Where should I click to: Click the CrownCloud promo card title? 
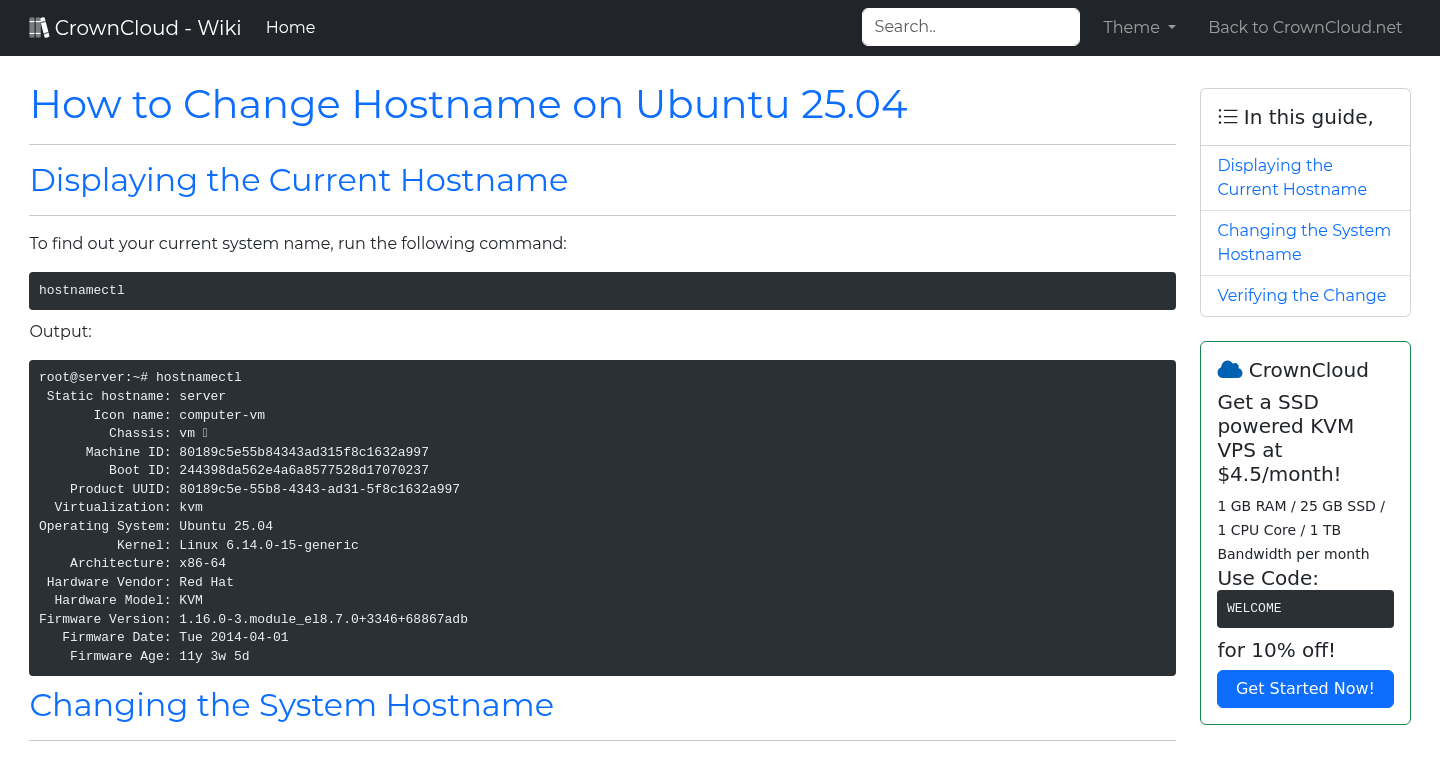pyautogui.click(x=1307, y=370)
